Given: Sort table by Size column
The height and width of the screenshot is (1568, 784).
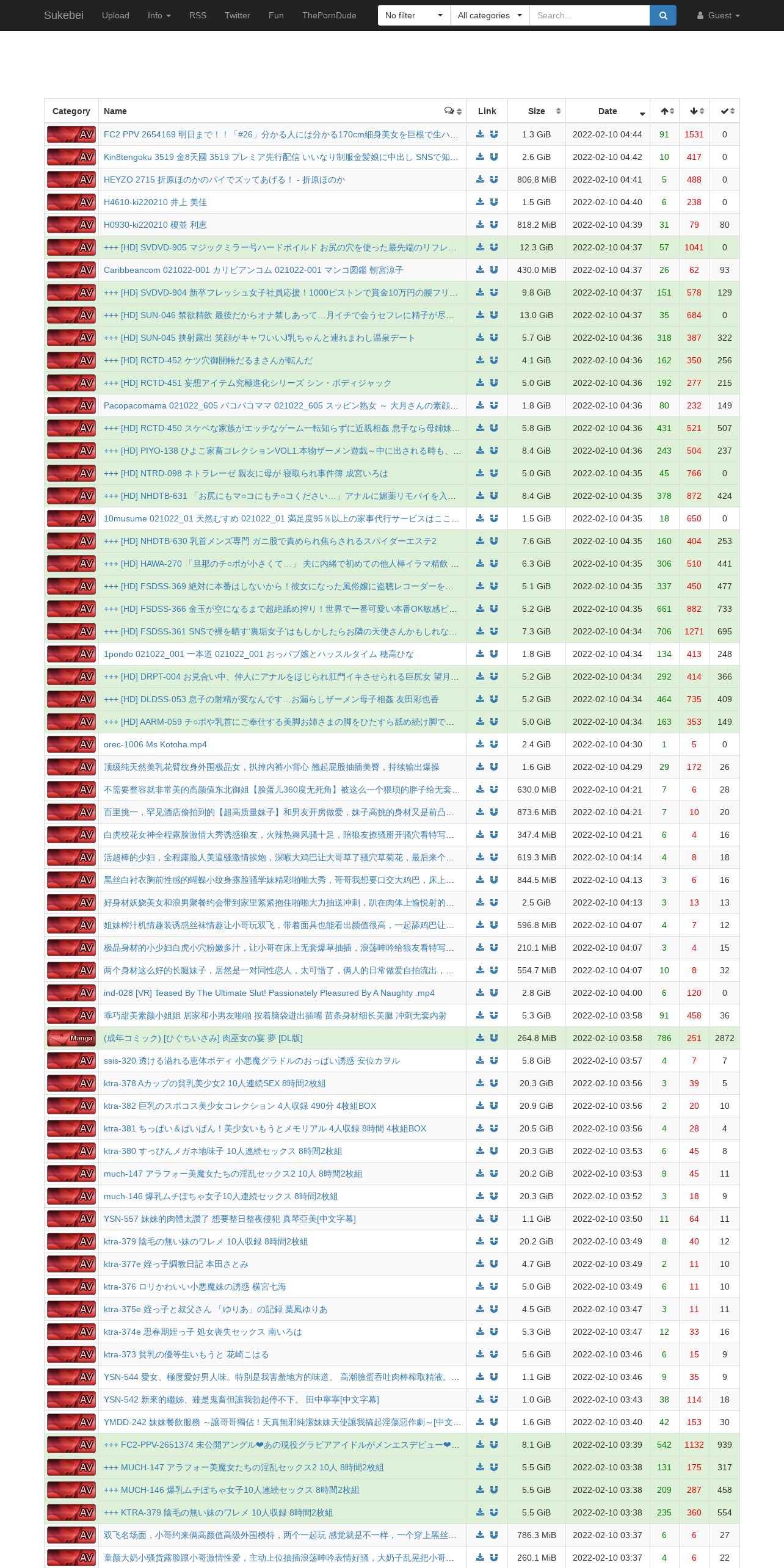Looking at the screenshot, I should click(537, 111).
